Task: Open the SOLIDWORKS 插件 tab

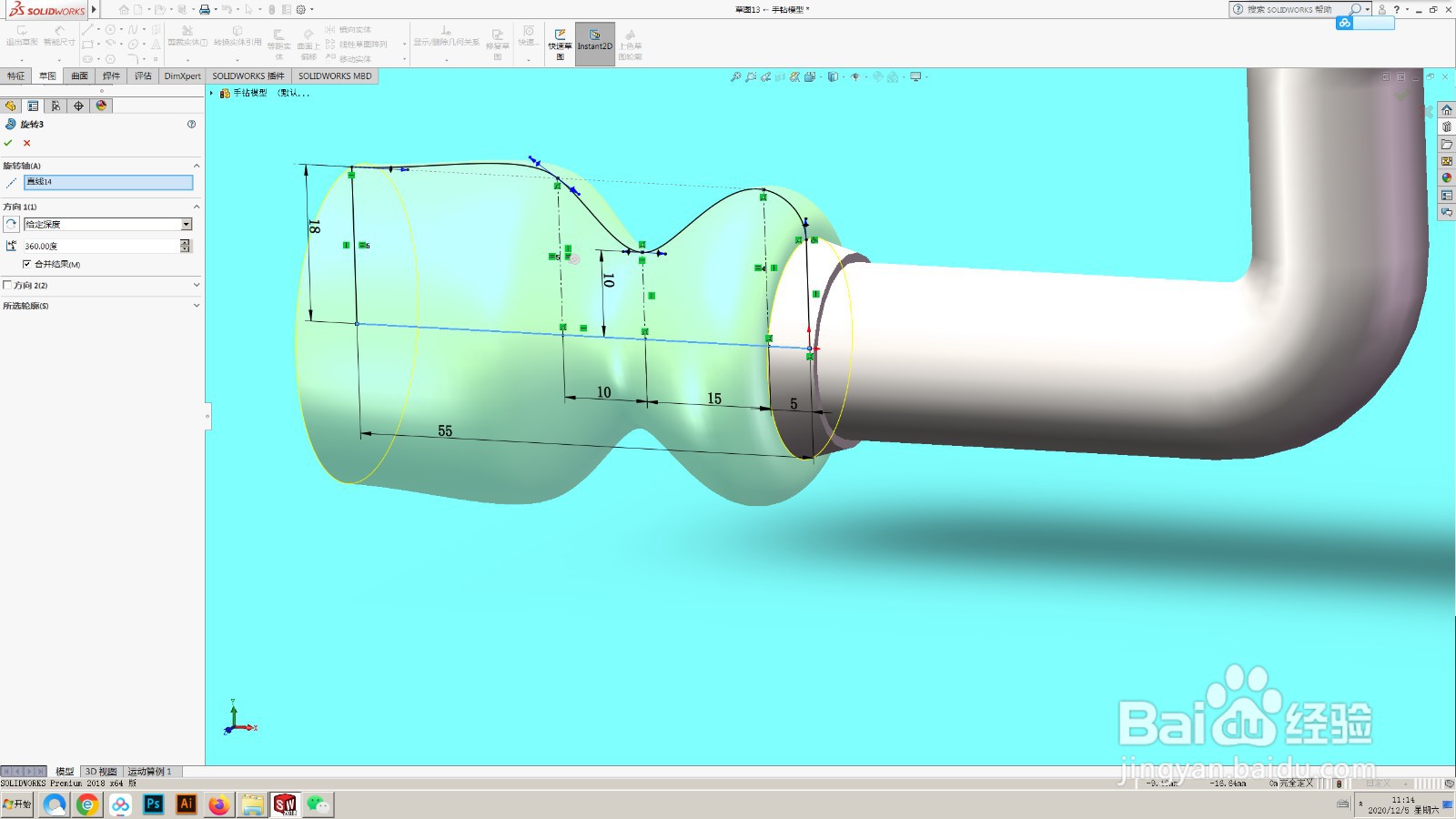Action: (x=248, y=76)
